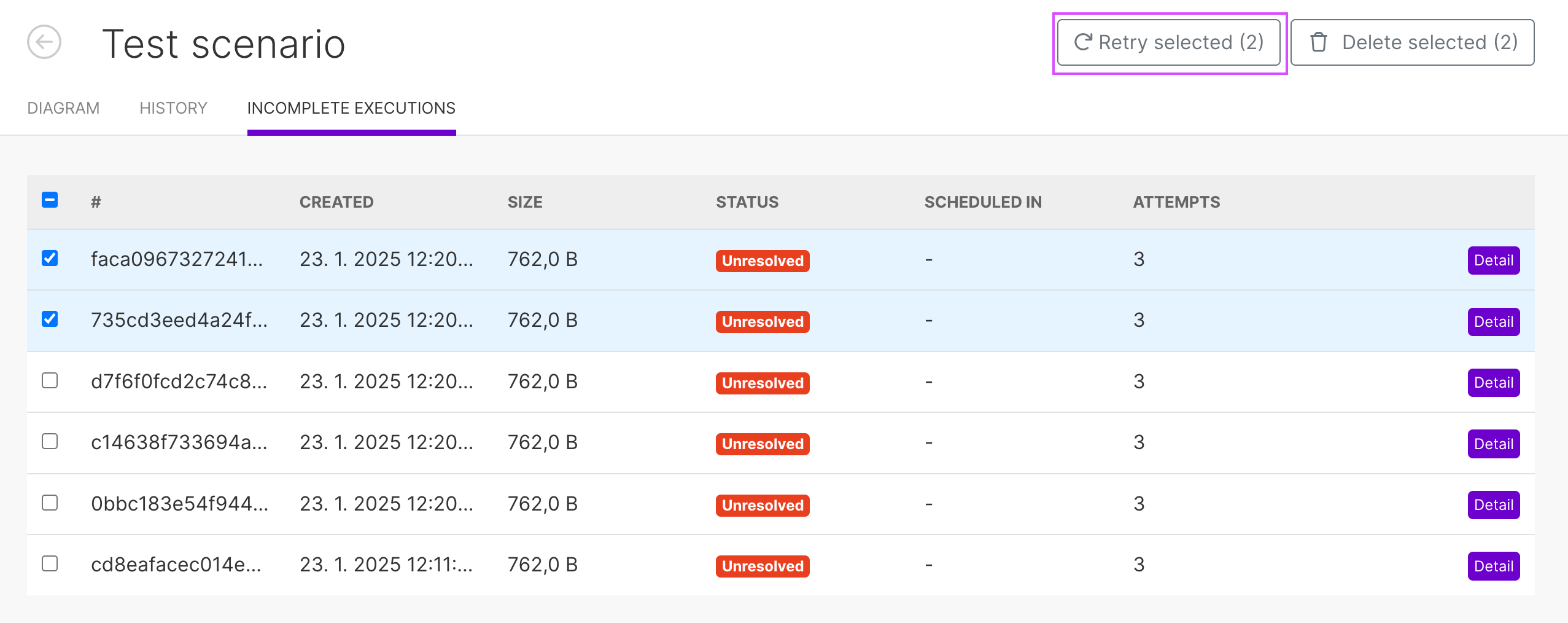Click Unresolved badge in cd8eafacec014e row
This screenshot has width=1568, height=623.
[x=763, y=566]
